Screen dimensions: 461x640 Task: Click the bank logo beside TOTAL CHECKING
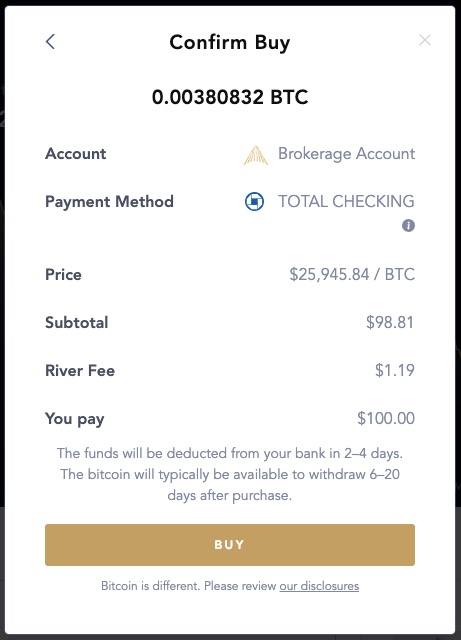[254, 201]
